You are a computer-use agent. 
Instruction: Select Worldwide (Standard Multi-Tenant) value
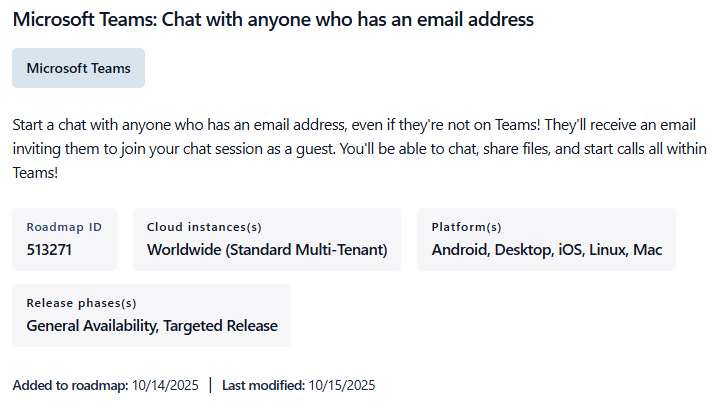[267, 250]
